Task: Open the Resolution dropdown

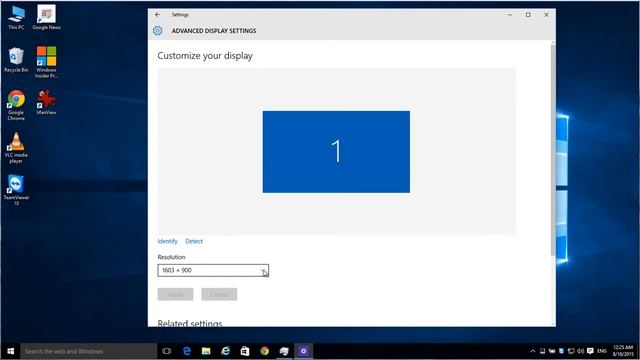Action: [213, 270]
